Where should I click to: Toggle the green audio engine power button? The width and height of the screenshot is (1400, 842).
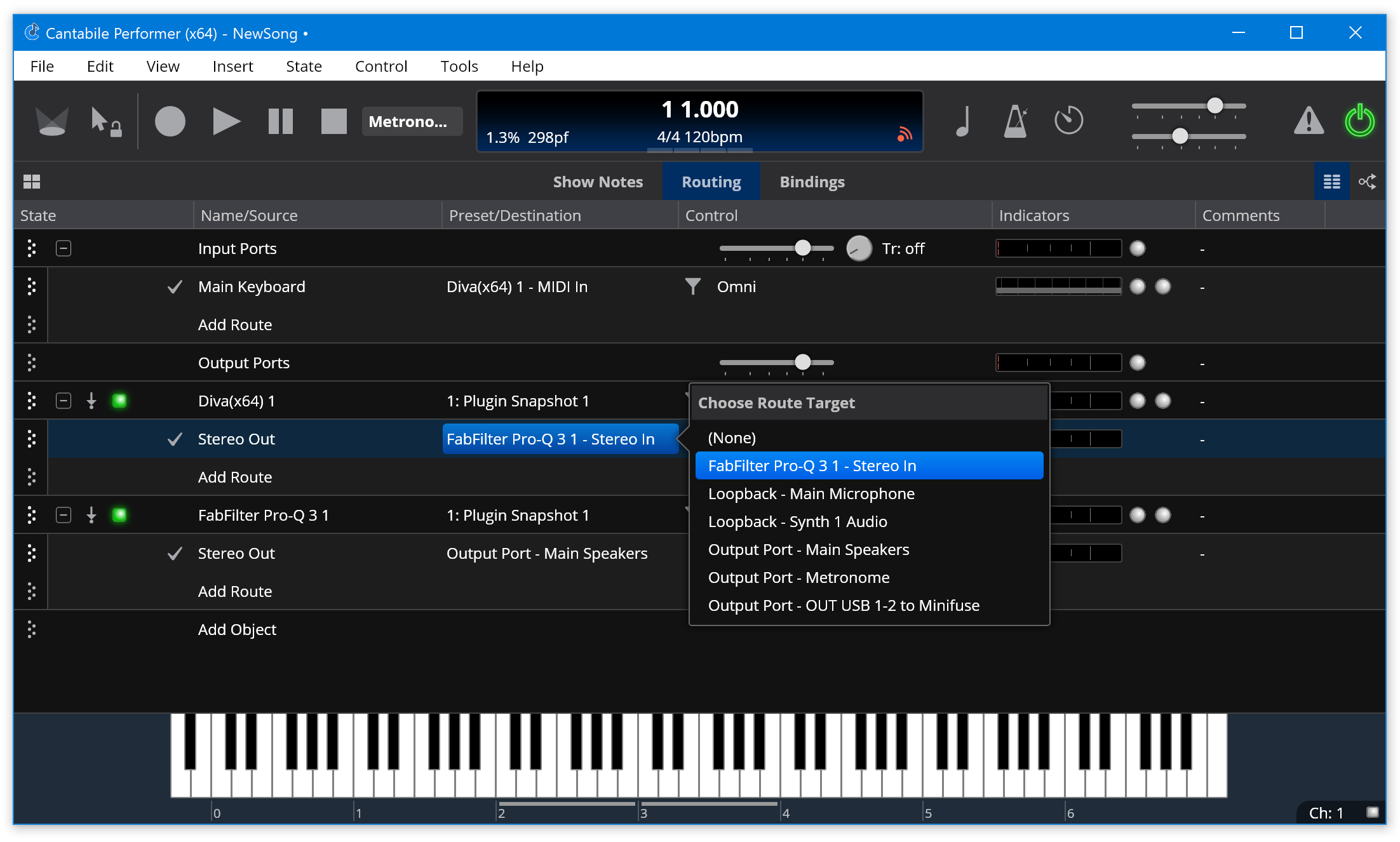click(x=1359, y=120)
